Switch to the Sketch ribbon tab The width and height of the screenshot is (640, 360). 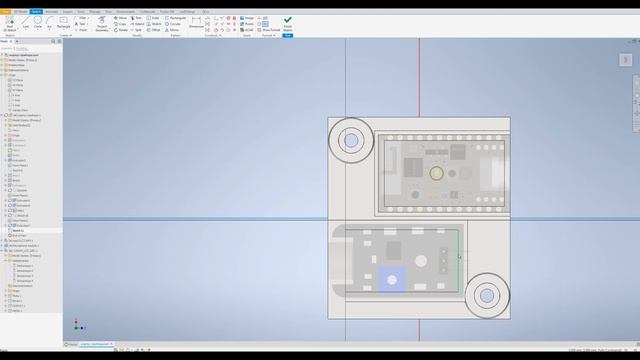point(36,12)
